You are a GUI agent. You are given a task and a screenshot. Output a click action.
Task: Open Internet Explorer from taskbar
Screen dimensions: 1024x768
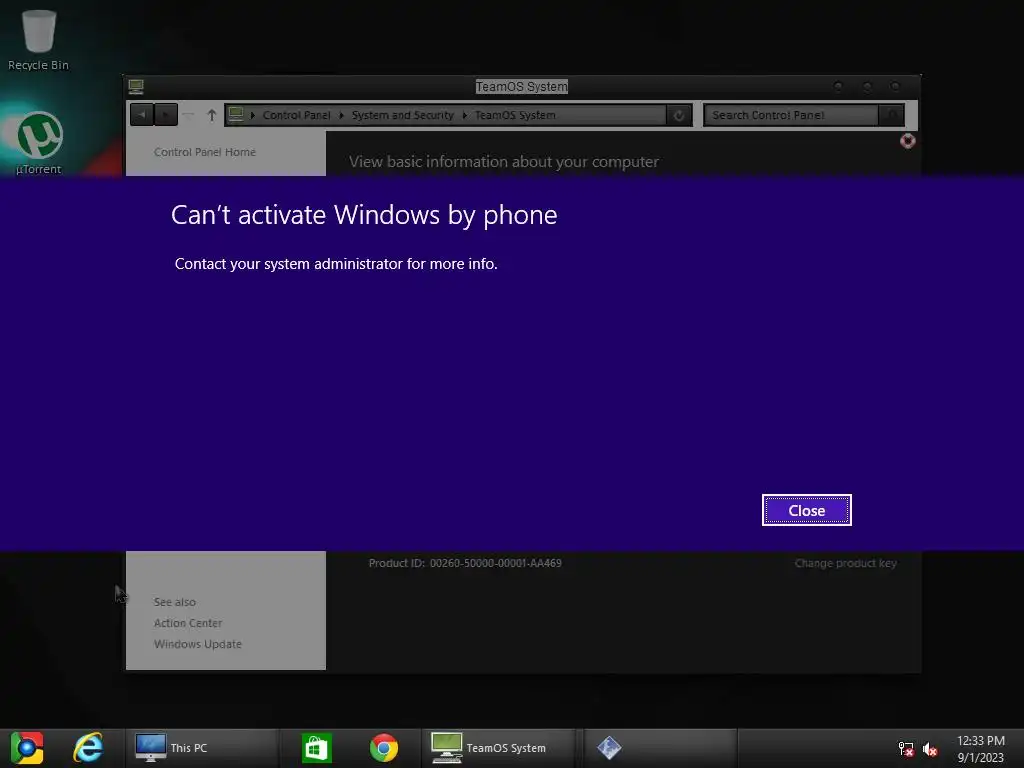coord(88,748)
